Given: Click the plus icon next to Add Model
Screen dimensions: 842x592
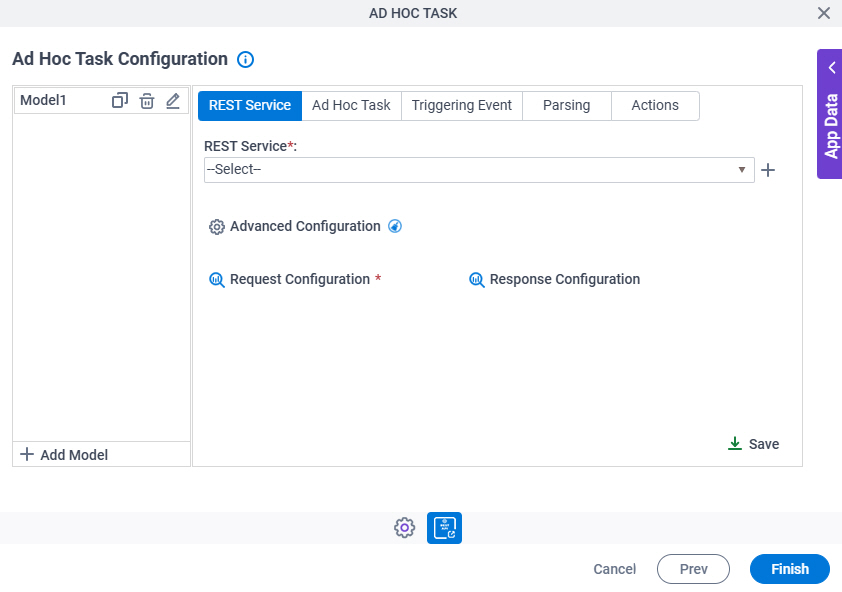Looking at the screenshot, I should pos(27,454).
